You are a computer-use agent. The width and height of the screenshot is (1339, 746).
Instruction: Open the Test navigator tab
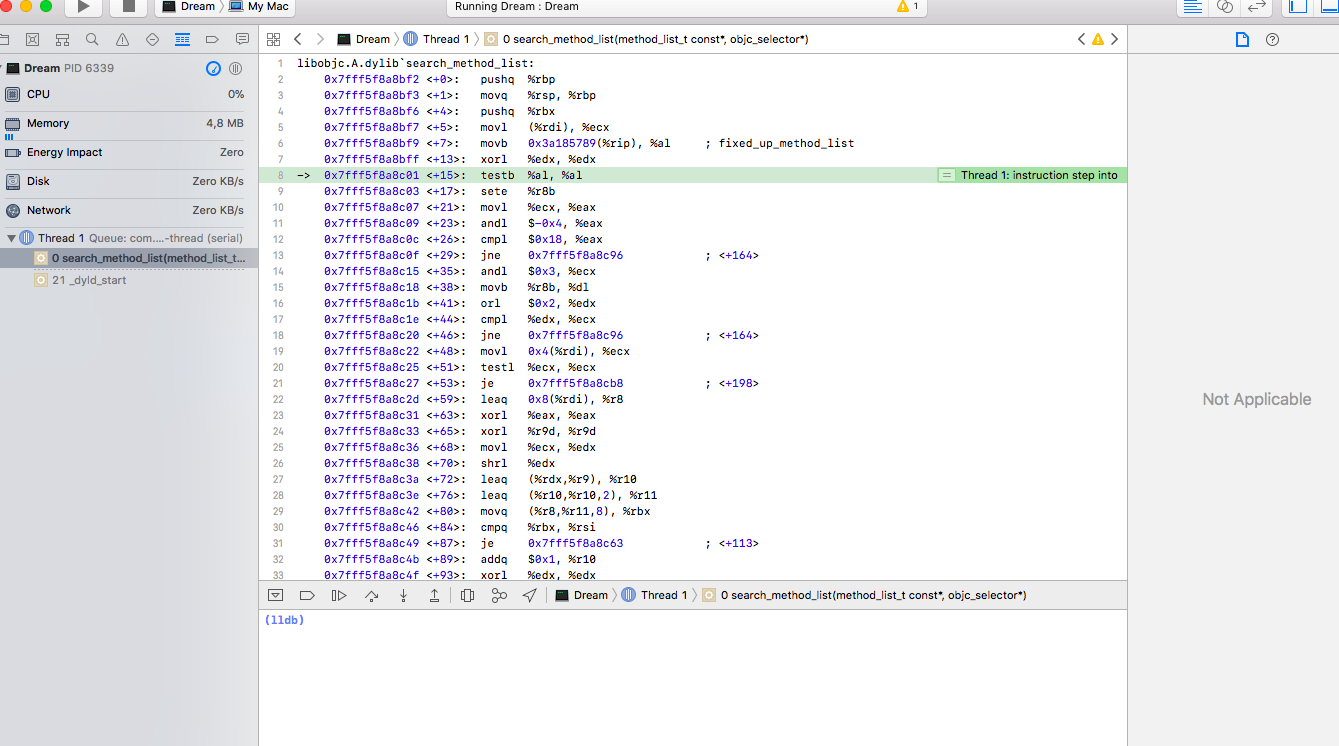point(152,39)
